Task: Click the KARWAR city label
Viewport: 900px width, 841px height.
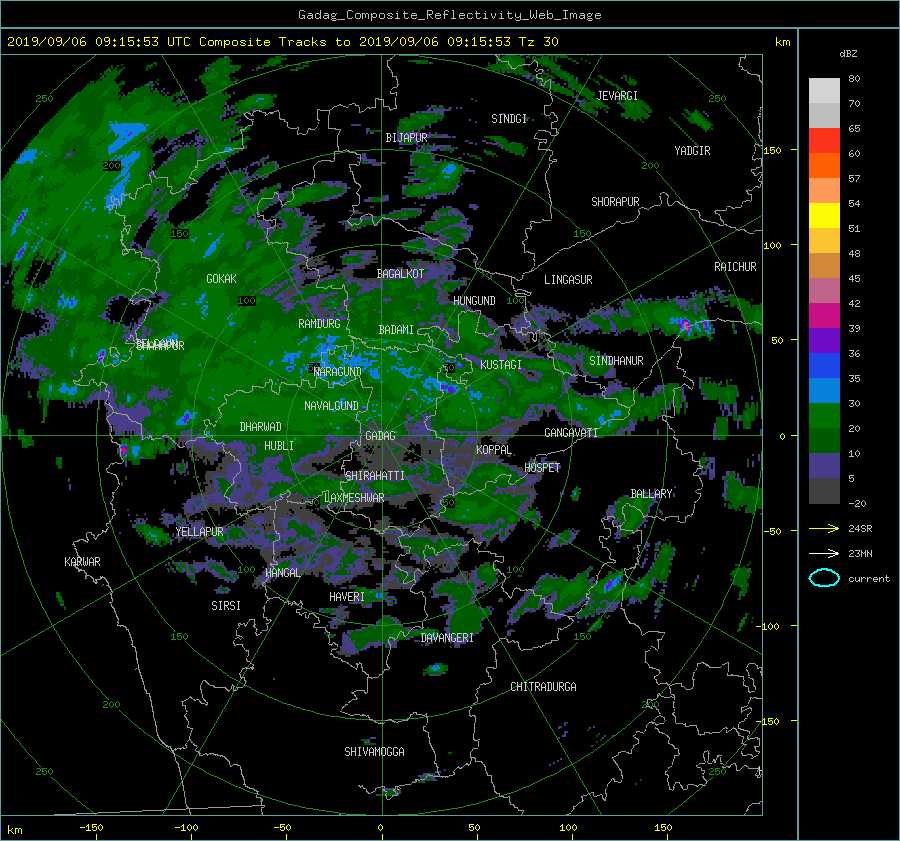Action: (82, 562)
